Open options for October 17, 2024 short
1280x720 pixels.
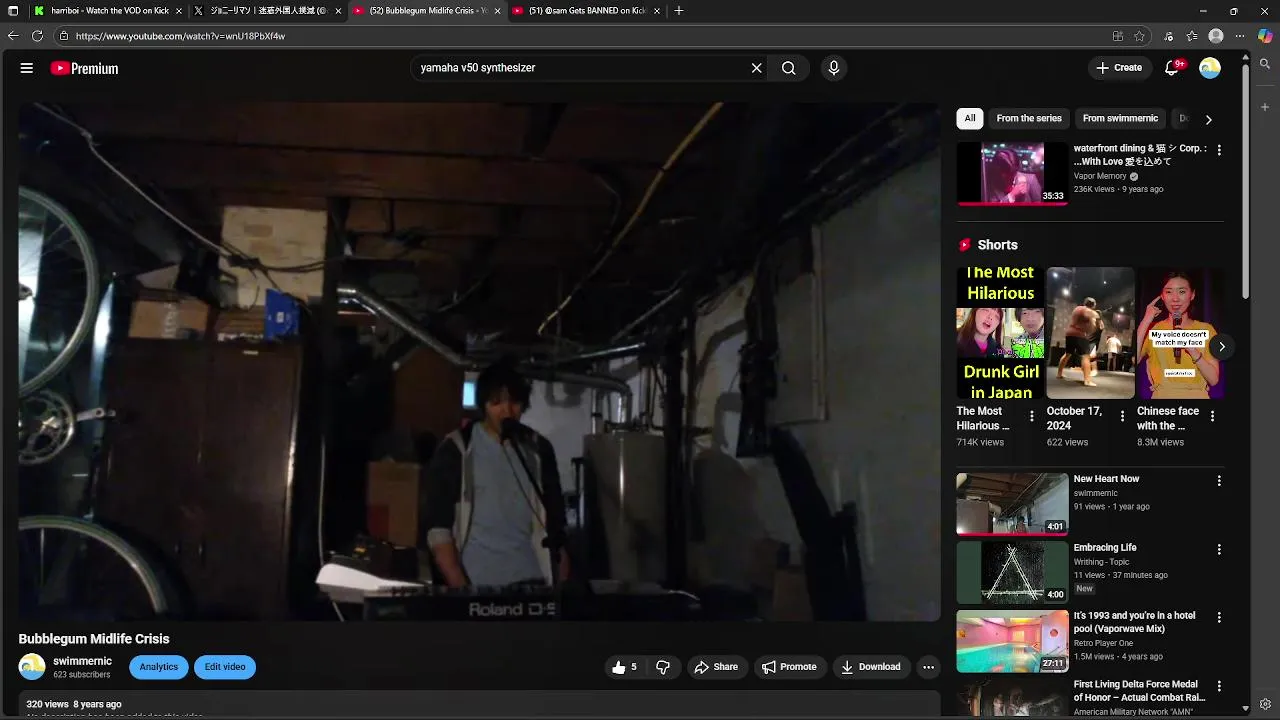click(x=1122, y=416)
